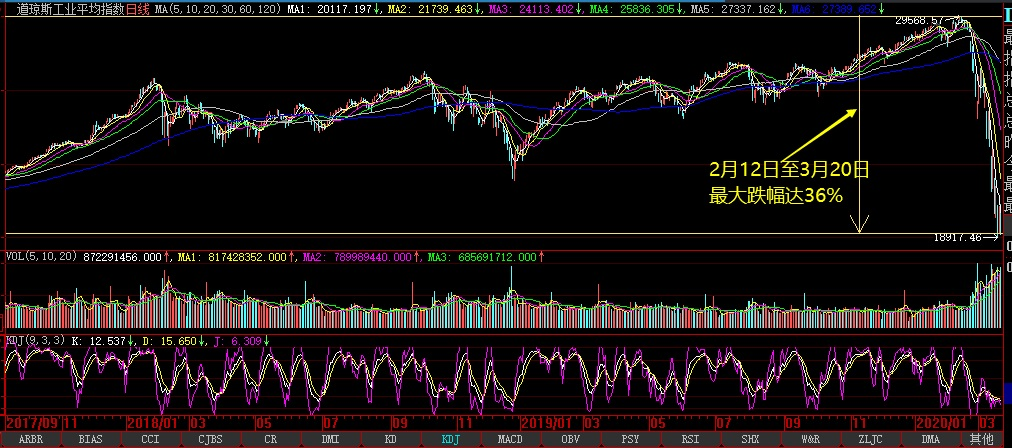1012x448 pixels.
Task: Click the yellow 最大跌幅达36% annotation text
Action: (x=776, y=196)
